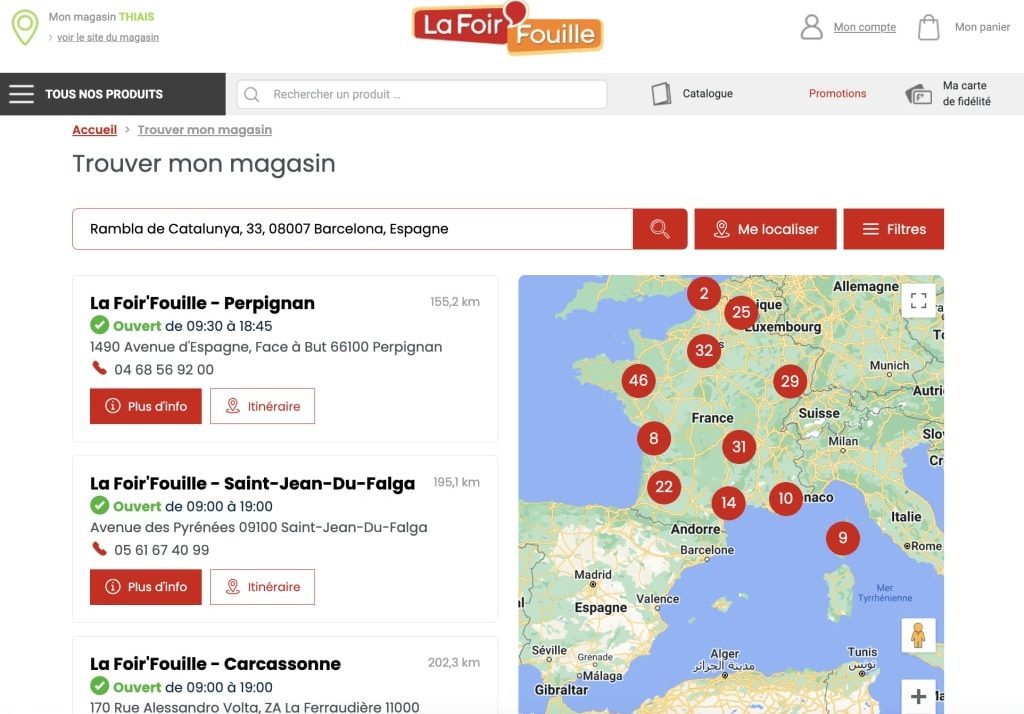Click the map cluster marker 29
This screenshot has height=714, width=1024.
click(x=790, y=381)
